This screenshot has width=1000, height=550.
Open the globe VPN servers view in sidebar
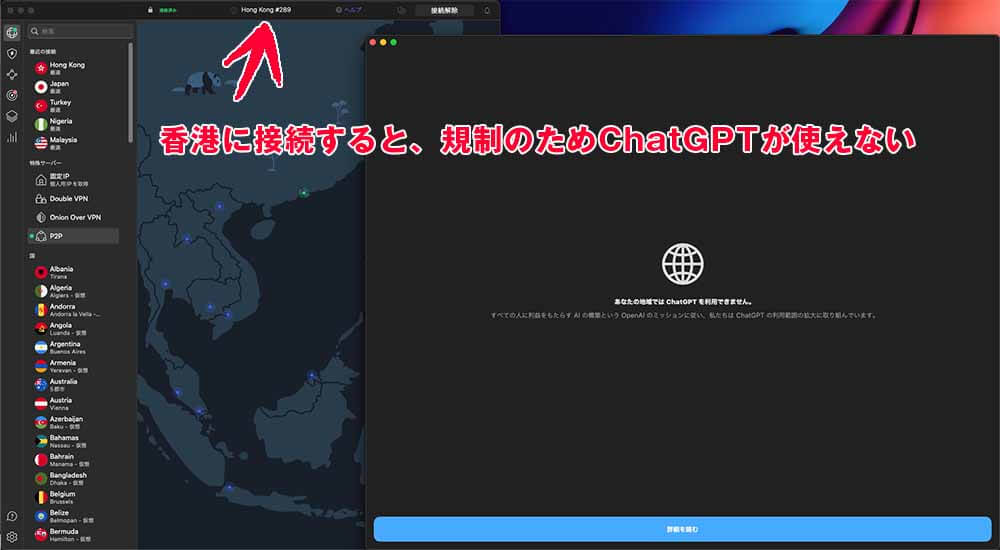coord(11,33)
